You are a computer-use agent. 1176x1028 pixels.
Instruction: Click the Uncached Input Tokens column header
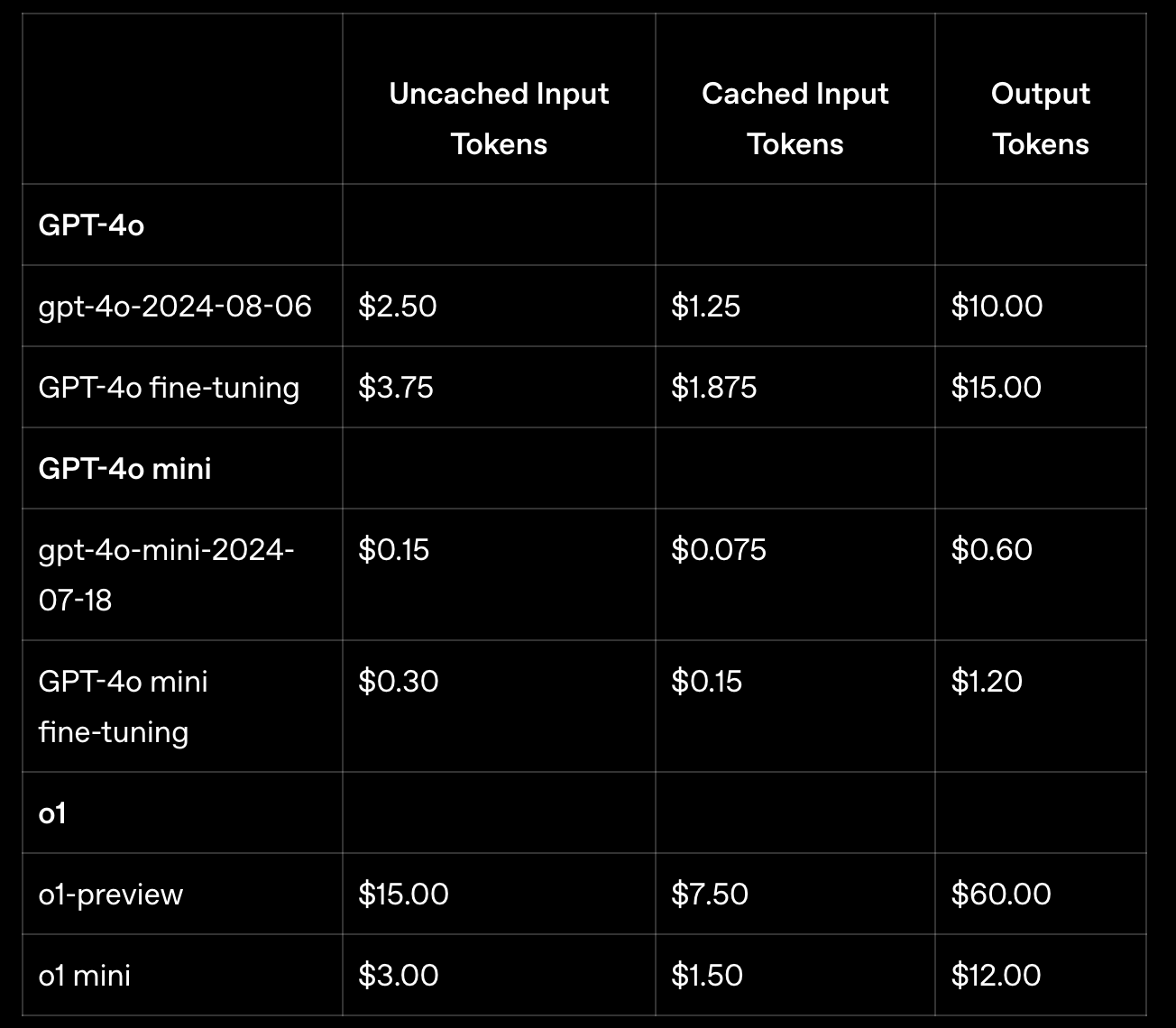(499, 118)
